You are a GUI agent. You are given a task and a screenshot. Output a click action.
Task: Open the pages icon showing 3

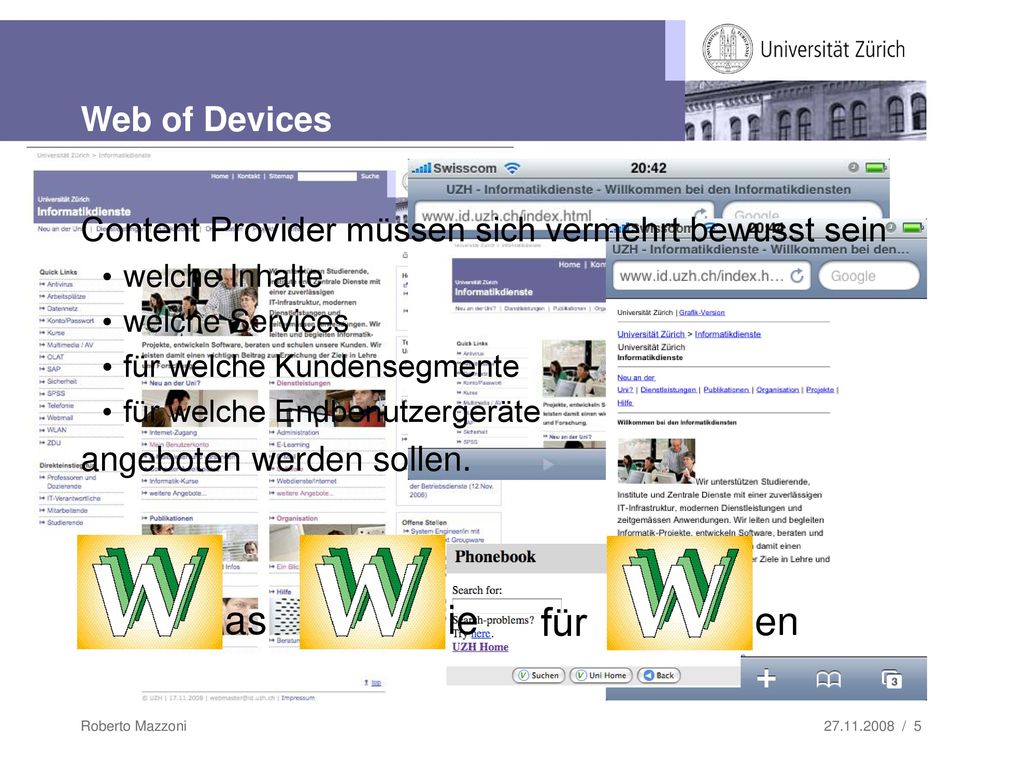point(892,680)
